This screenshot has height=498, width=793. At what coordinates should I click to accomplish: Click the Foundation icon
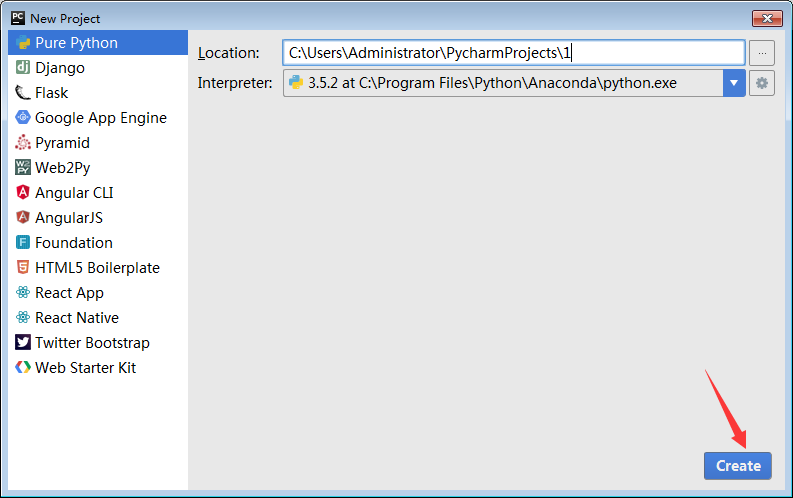[23, 242]
